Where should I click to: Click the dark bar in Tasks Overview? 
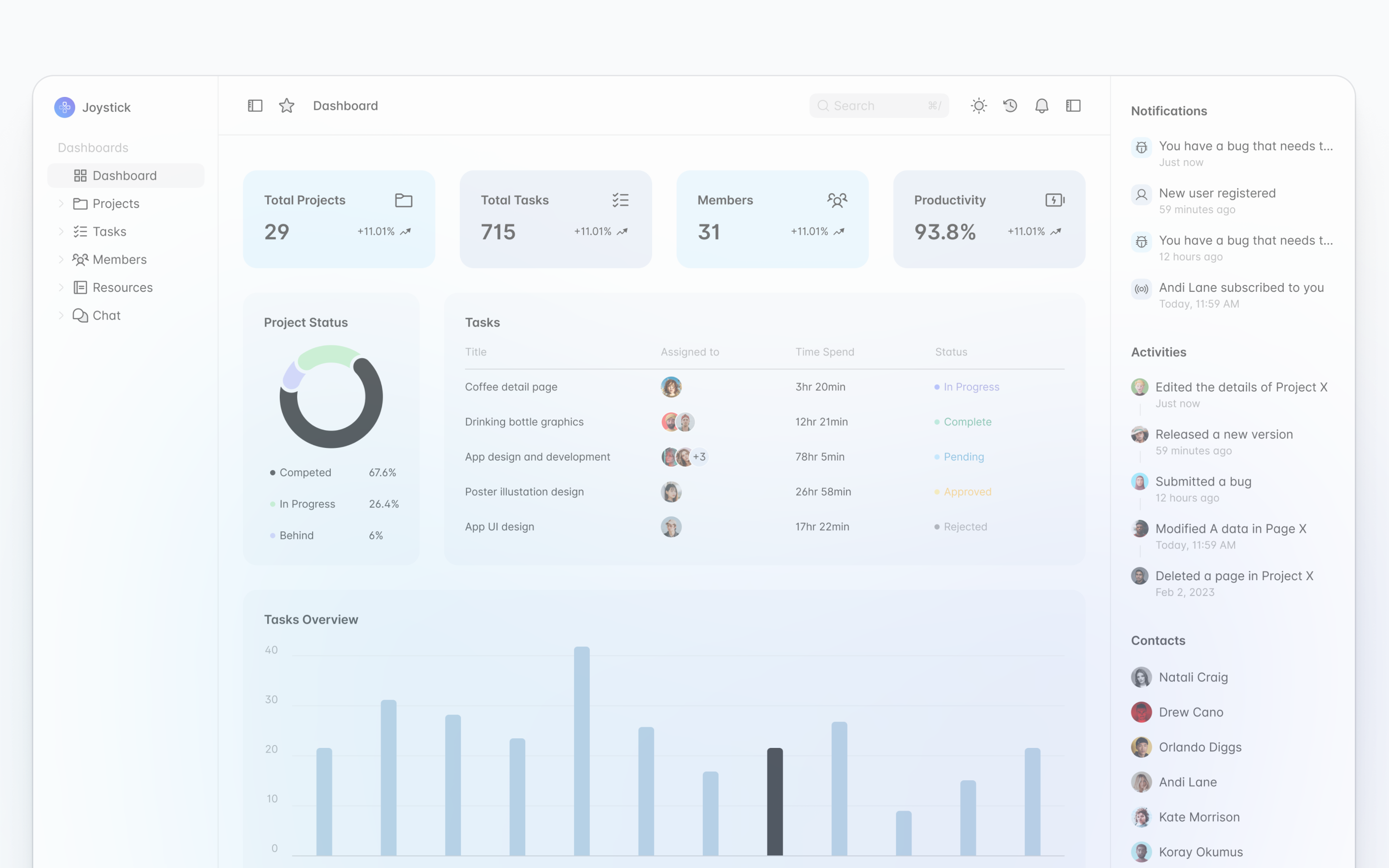click(774, 801)
